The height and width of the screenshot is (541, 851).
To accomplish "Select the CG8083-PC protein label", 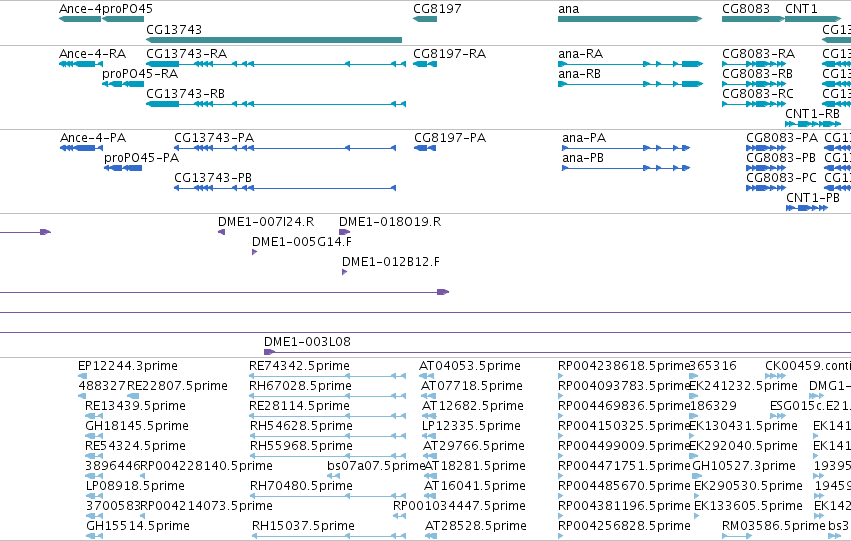I will point(782,178).
